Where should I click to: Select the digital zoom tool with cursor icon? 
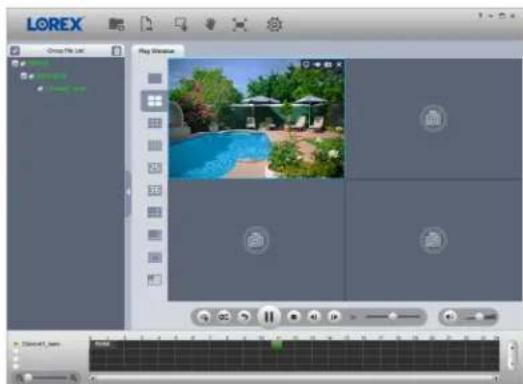(x=180, y=24)
